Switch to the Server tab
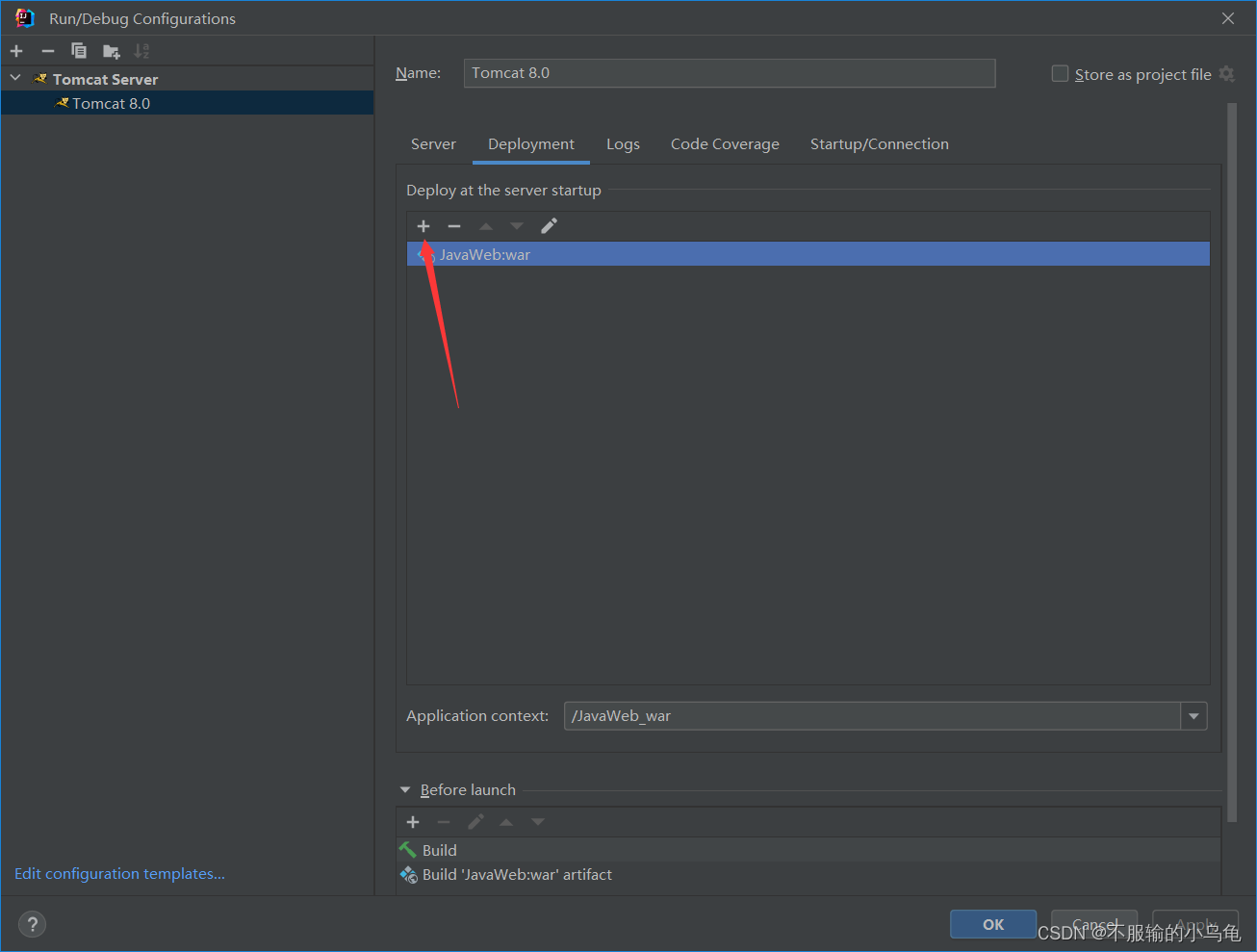 pyautogui.click(x=433, y=144)
